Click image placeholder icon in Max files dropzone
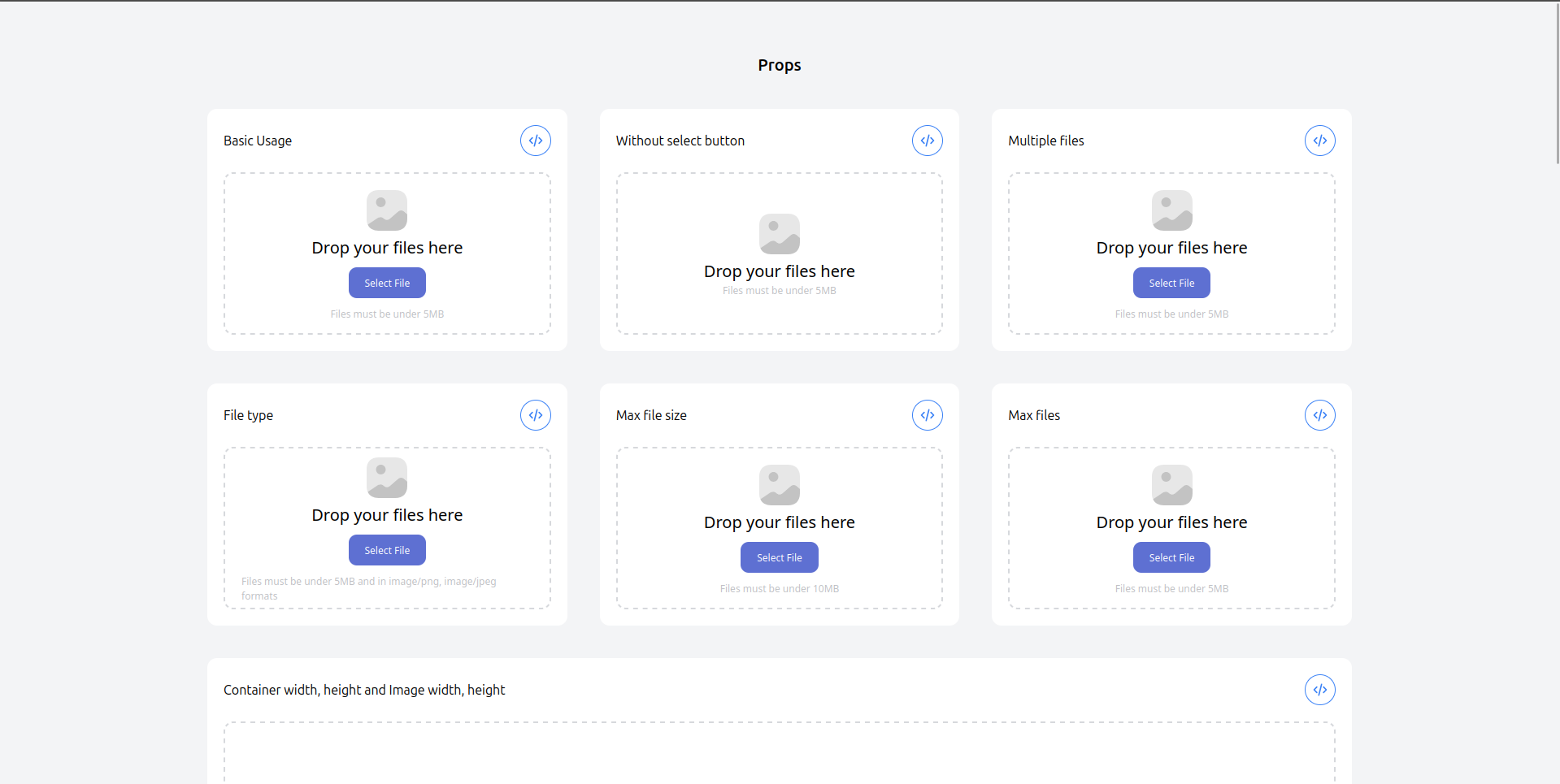 (1171, 485)
